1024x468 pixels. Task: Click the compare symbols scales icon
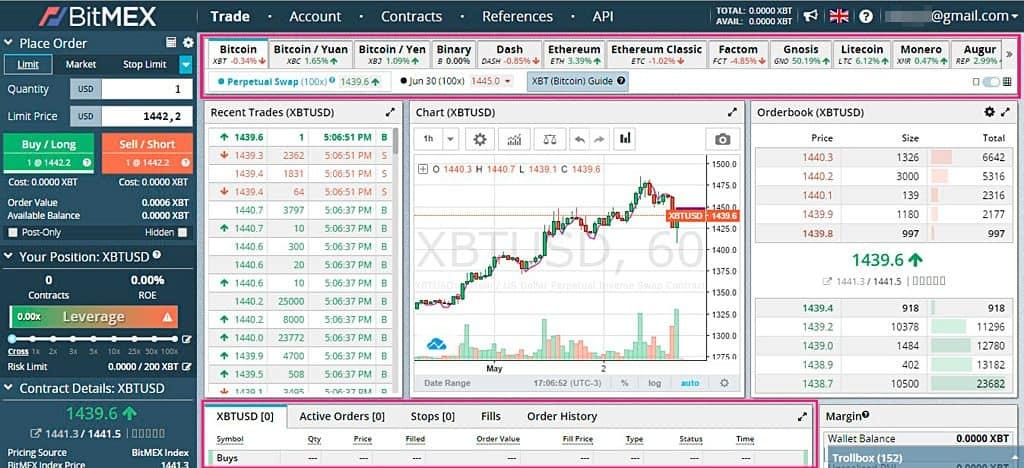pyautogui.click(x=550, y=139)
